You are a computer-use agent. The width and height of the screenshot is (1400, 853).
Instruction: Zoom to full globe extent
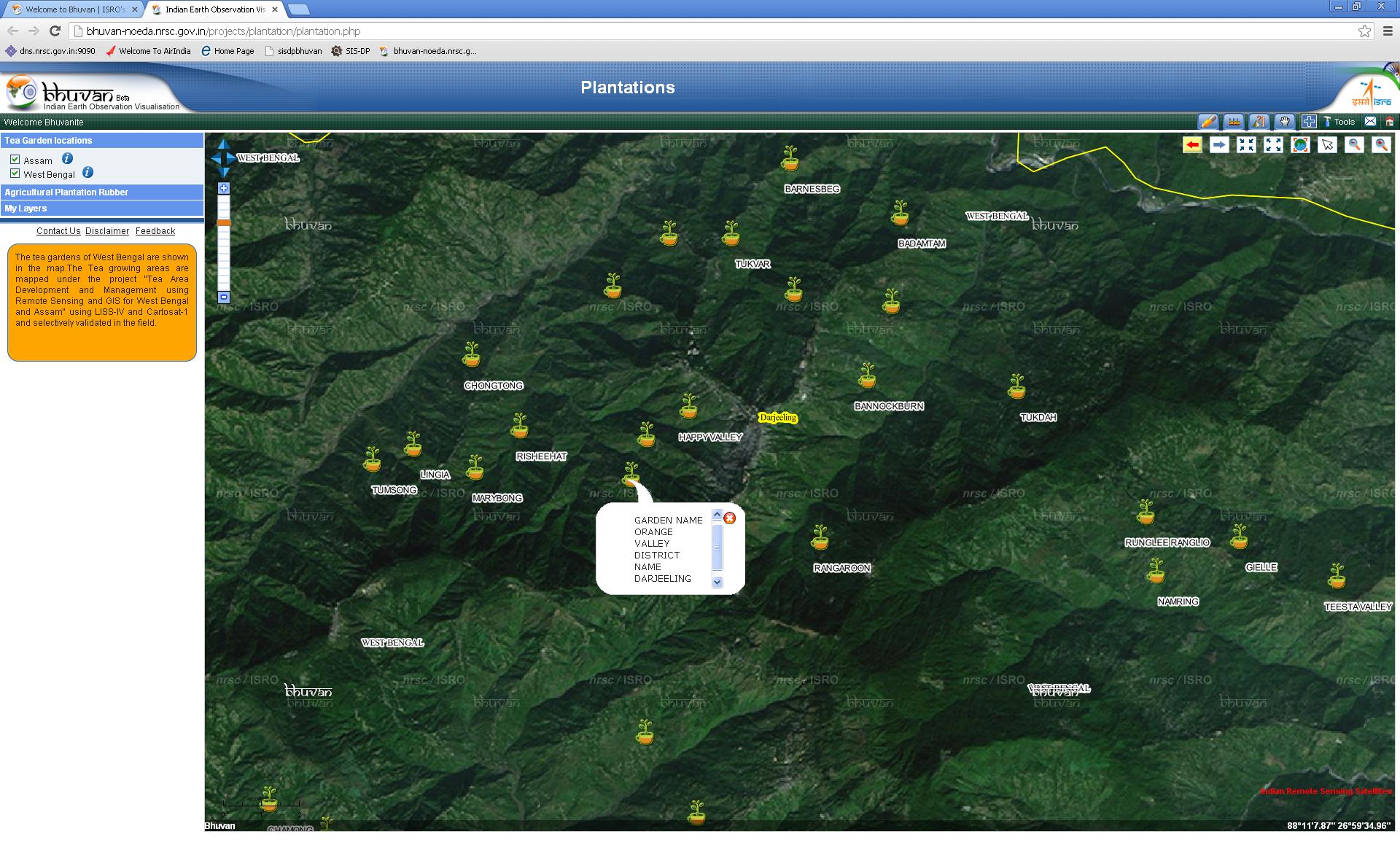coord(1300,145)
